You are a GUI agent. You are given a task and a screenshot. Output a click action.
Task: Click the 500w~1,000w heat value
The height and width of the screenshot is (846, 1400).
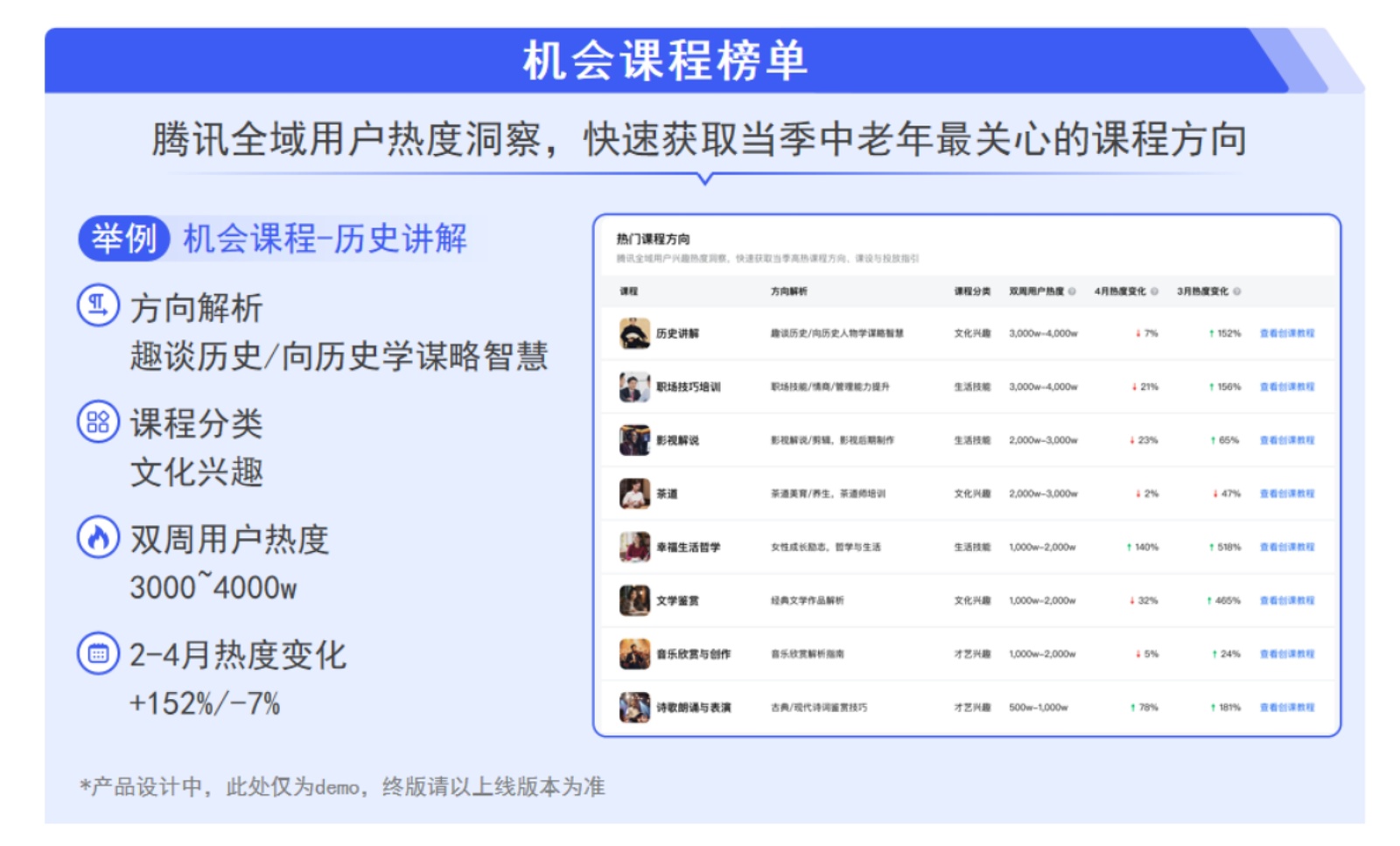tap(1039, 707)
